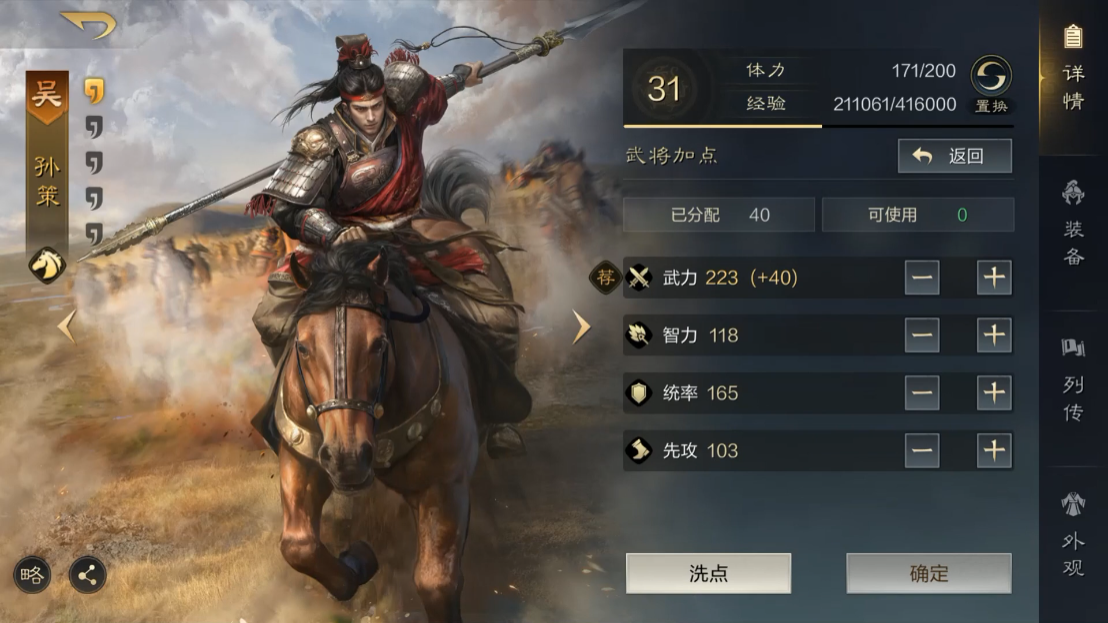Tap the 统率 shield icon
Screen dimensions: 1108x623
tap(639, 393)
